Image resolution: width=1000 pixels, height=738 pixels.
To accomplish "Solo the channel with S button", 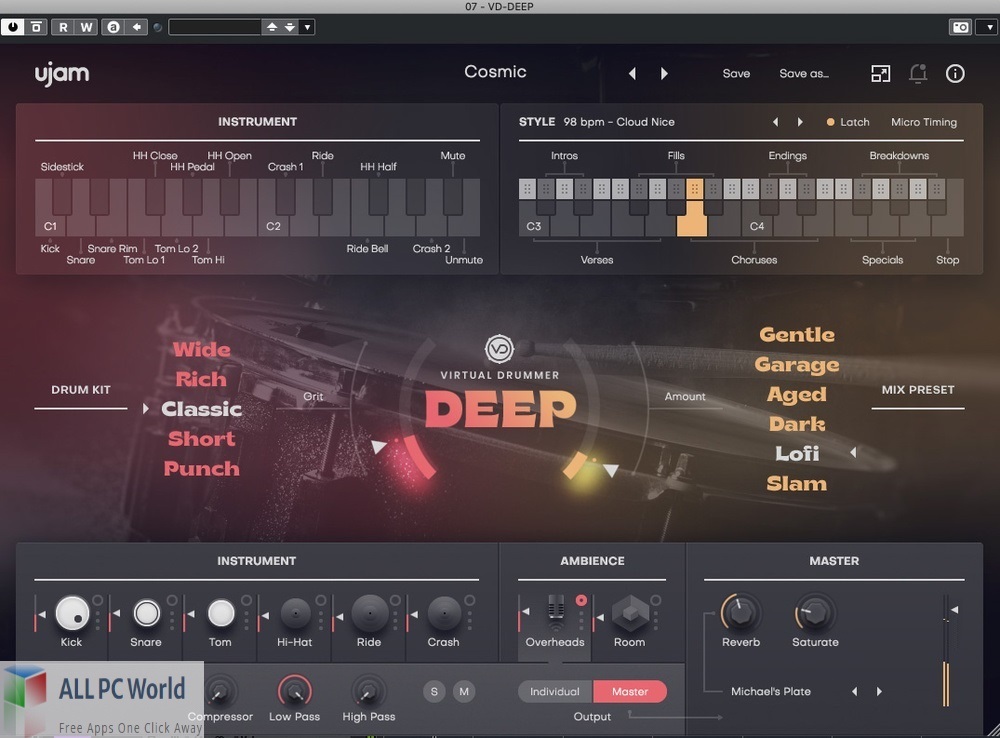I will pyautogui.click(x=434, y=691).
